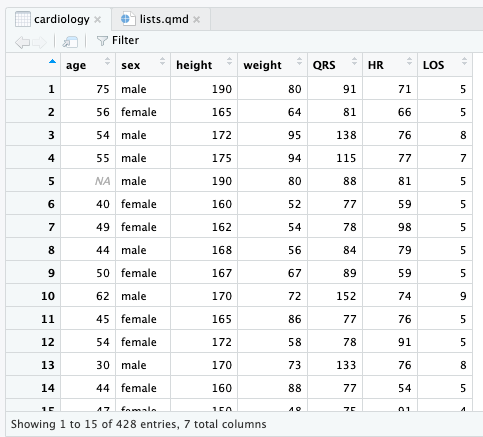Viewport: 483px width, 437px height.
Task: Sort by sex column arrows
Action: coord(162,61)
